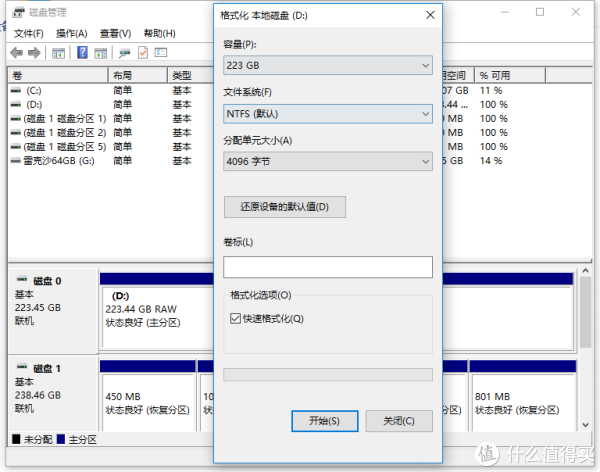Click the 14 % free value for G:
This screenshot has height=472, width=600.
[491, 161]
